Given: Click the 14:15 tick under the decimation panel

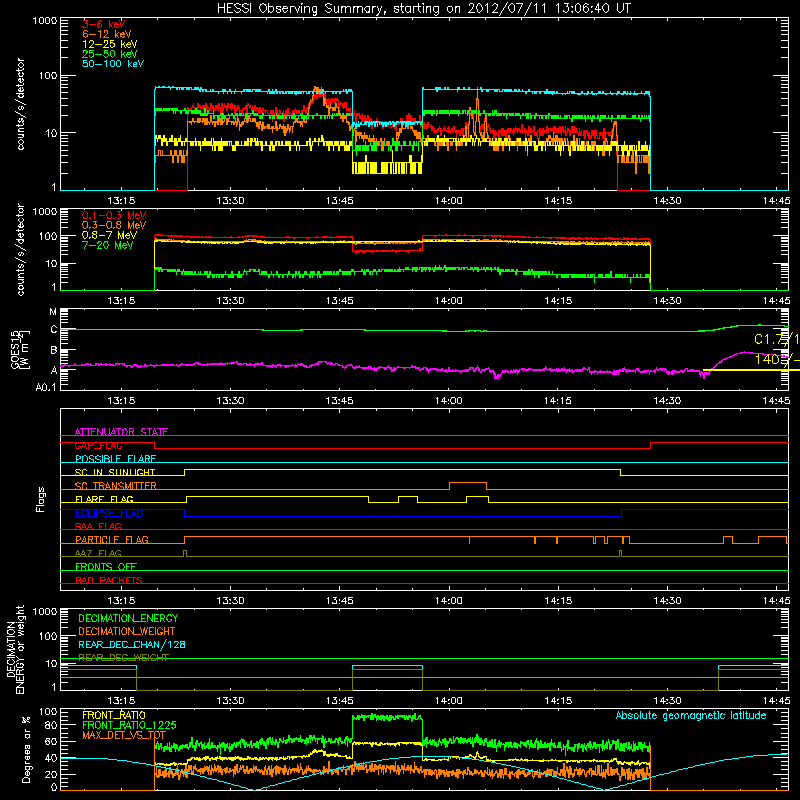Looking at the screenshot, I should click(x=558, y=701).
